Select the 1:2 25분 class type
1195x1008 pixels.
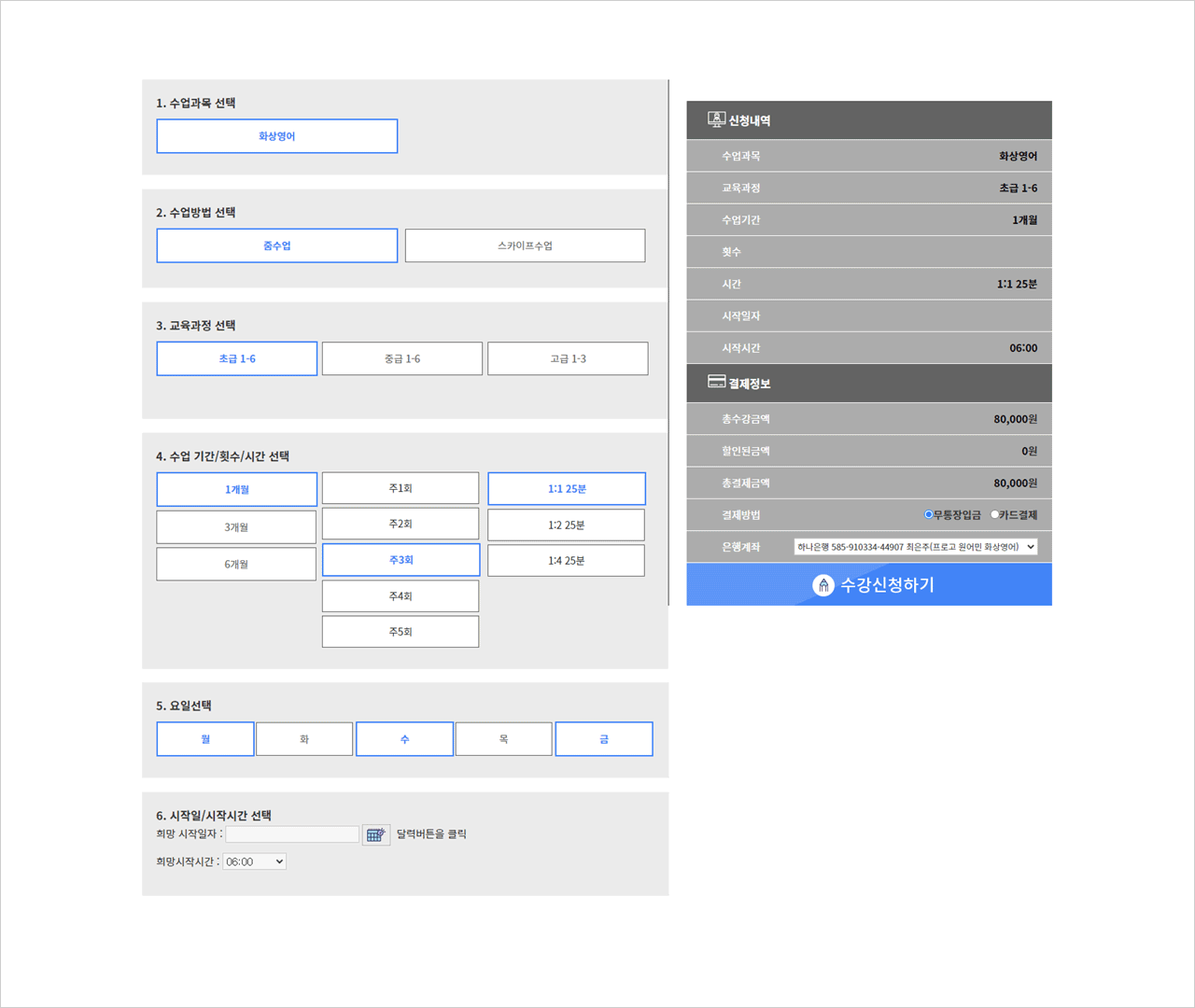566,525
